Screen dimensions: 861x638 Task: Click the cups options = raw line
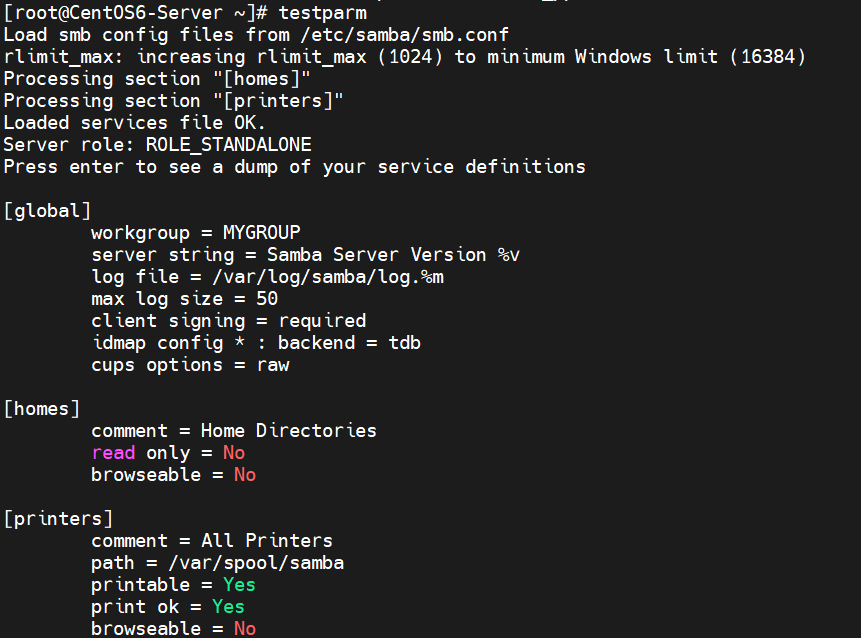coord(191,365)
